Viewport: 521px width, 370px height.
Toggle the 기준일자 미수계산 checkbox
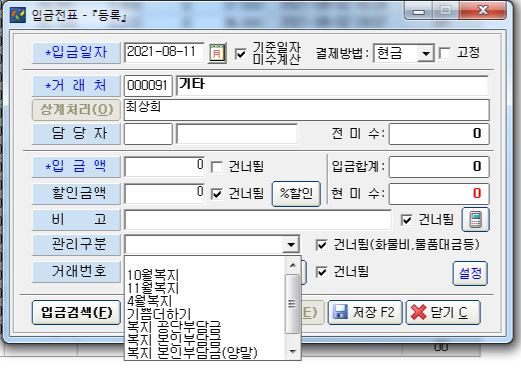240,53
